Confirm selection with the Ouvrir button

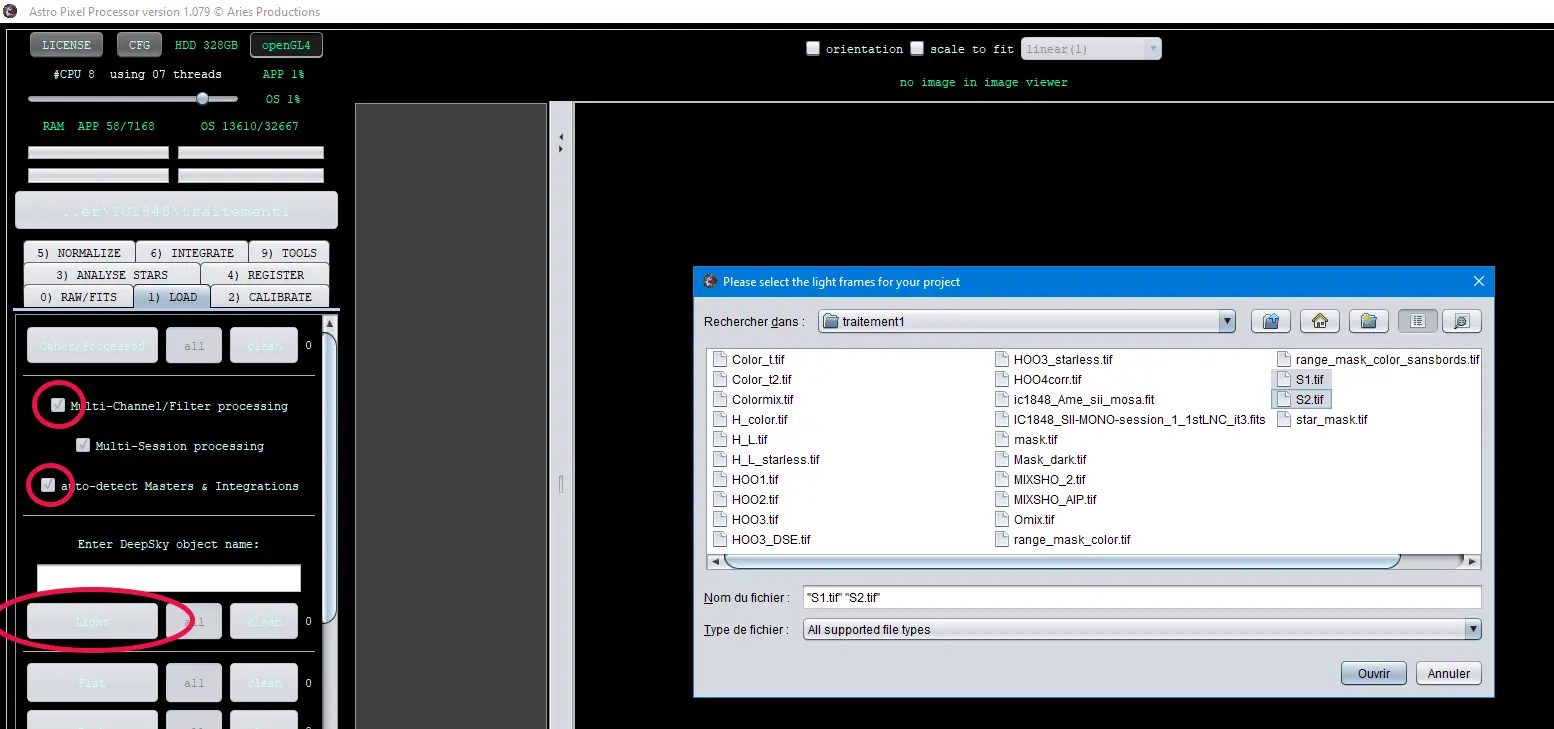pyautogui.click(x=1374, y=674)
